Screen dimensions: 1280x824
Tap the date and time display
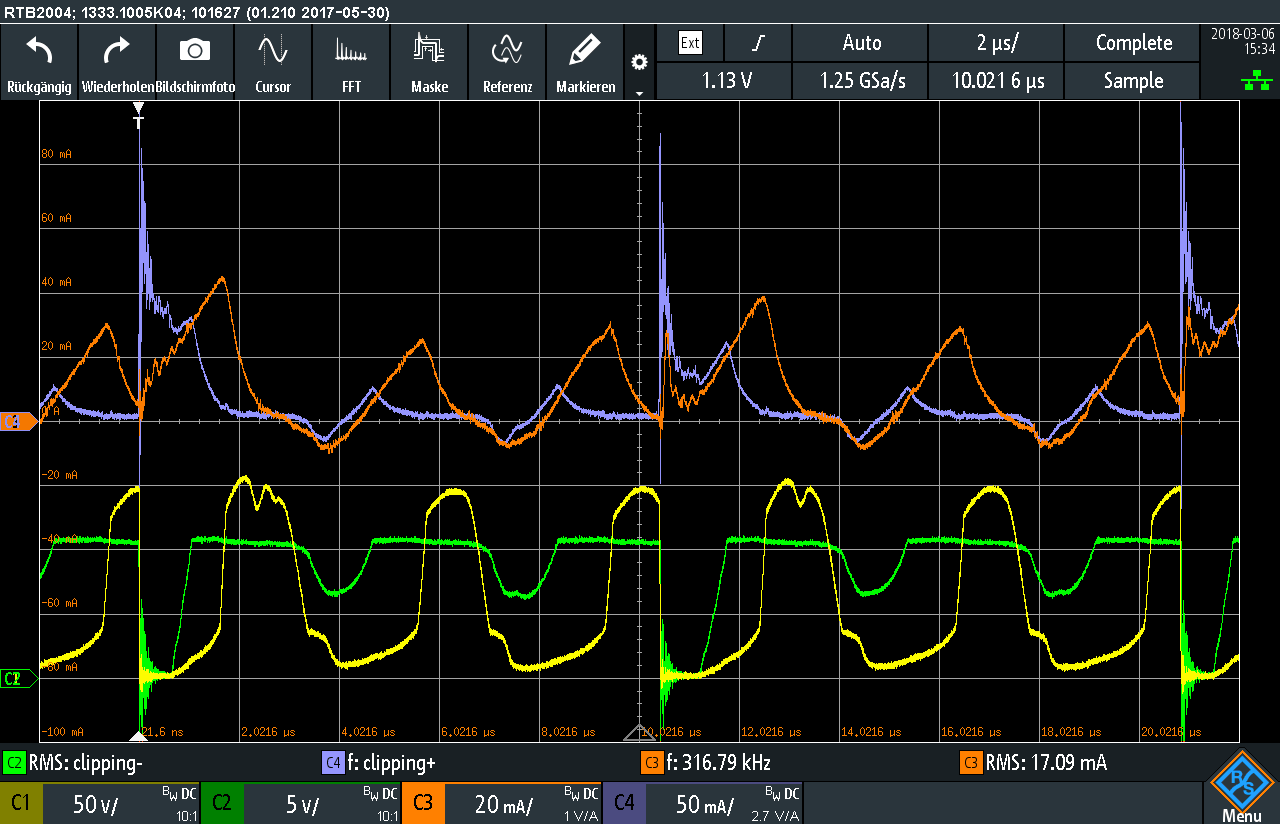(1241, 40)
